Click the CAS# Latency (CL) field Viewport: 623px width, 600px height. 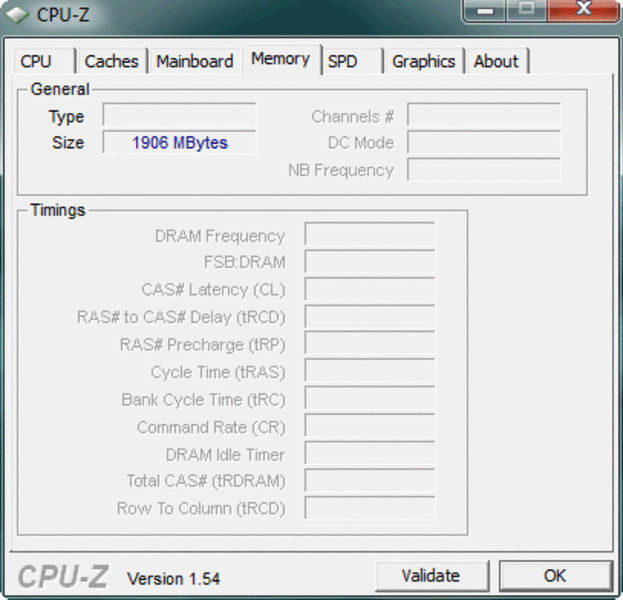369,290
